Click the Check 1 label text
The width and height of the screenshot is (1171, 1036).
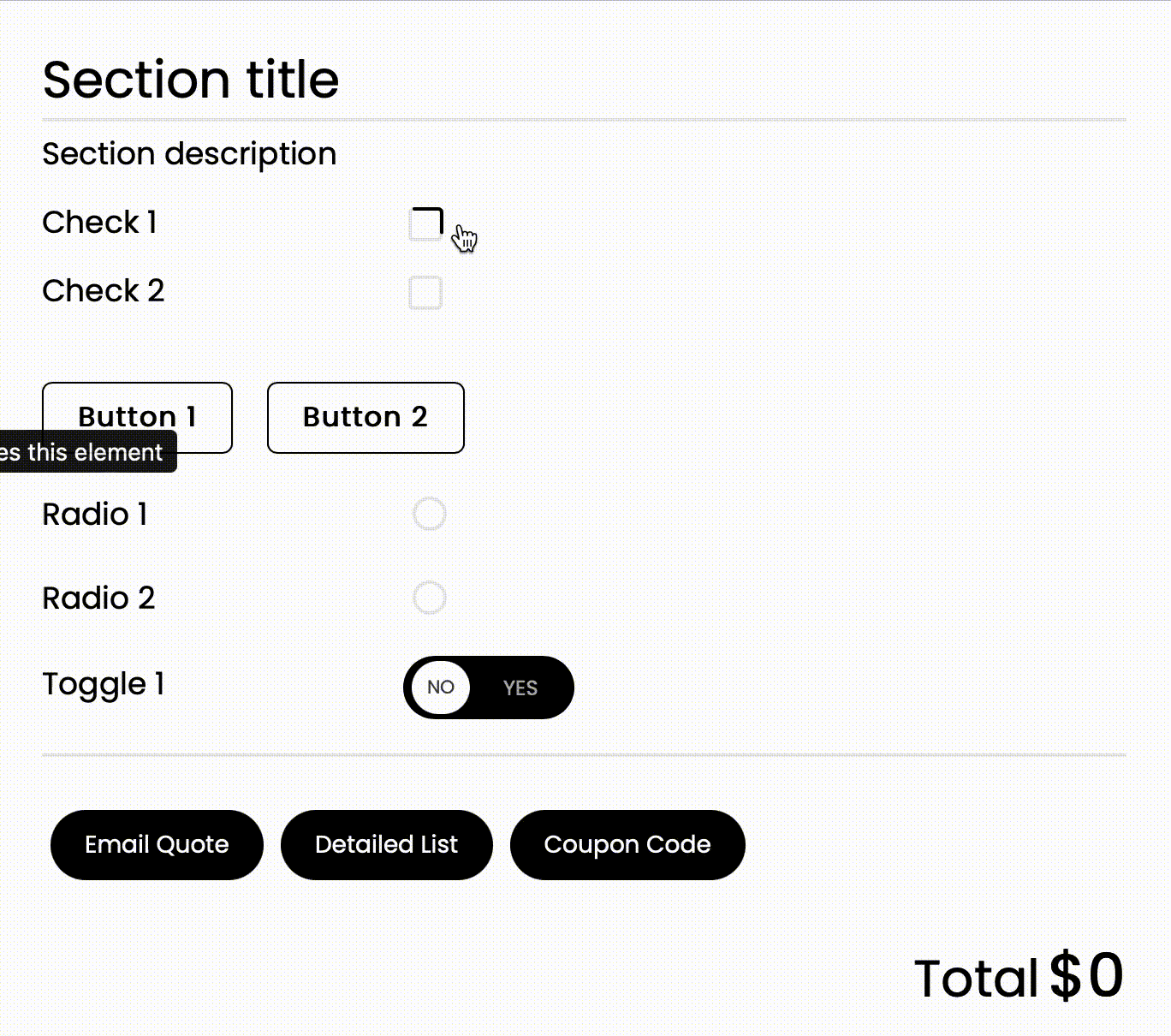click(x=98, y=223)
